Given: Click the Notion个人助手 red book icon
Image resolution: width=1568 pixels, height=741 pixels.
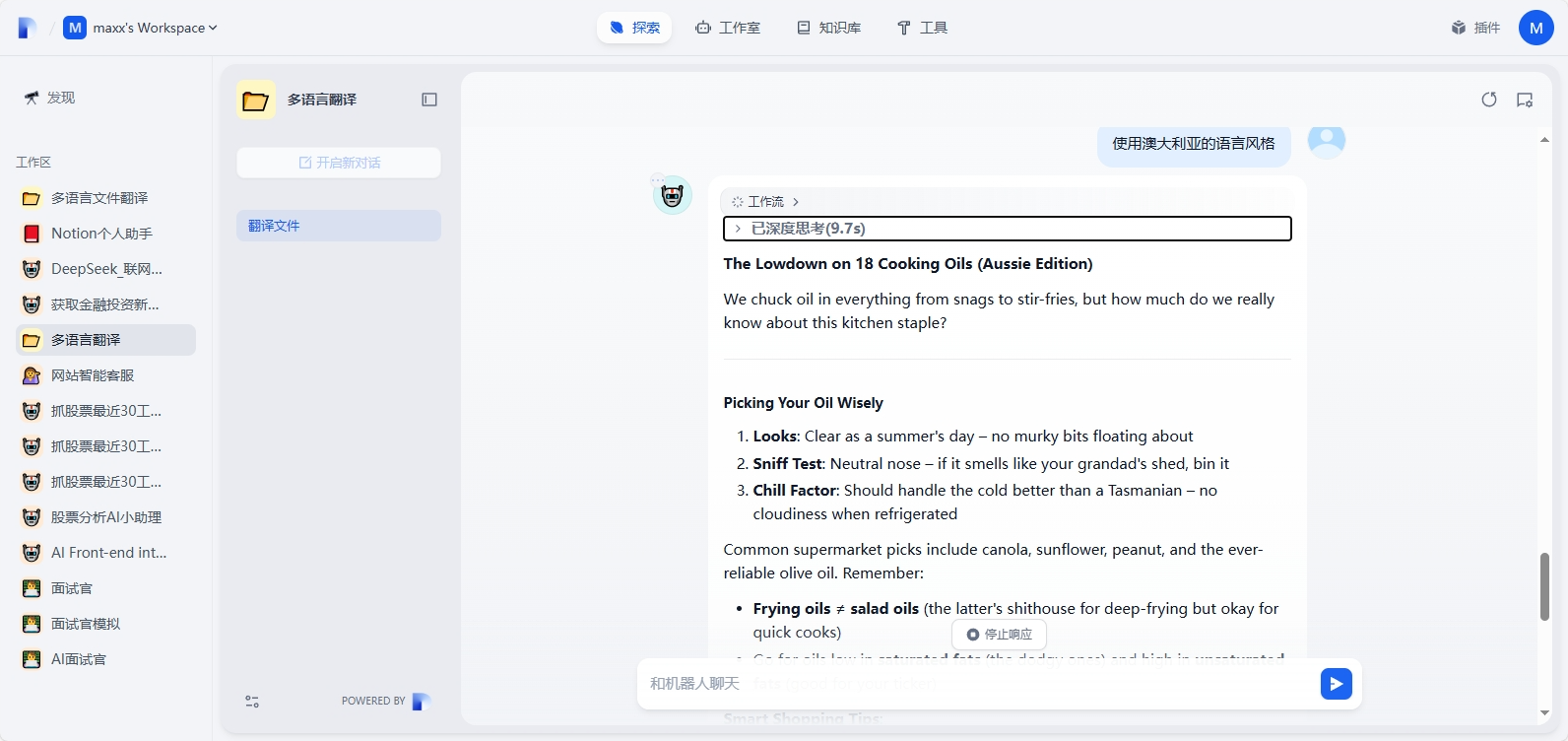Looking at the screenshot, I should tap(32, 234).
